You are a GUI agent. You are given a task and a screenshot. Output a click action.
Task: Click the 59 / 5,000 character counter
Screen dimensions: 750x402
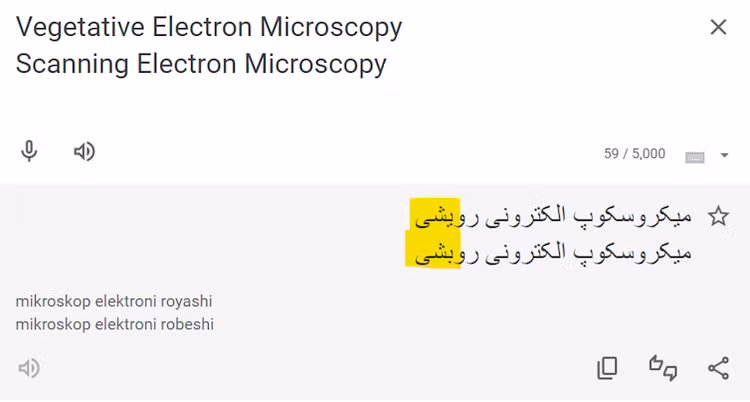click(634, 154)
